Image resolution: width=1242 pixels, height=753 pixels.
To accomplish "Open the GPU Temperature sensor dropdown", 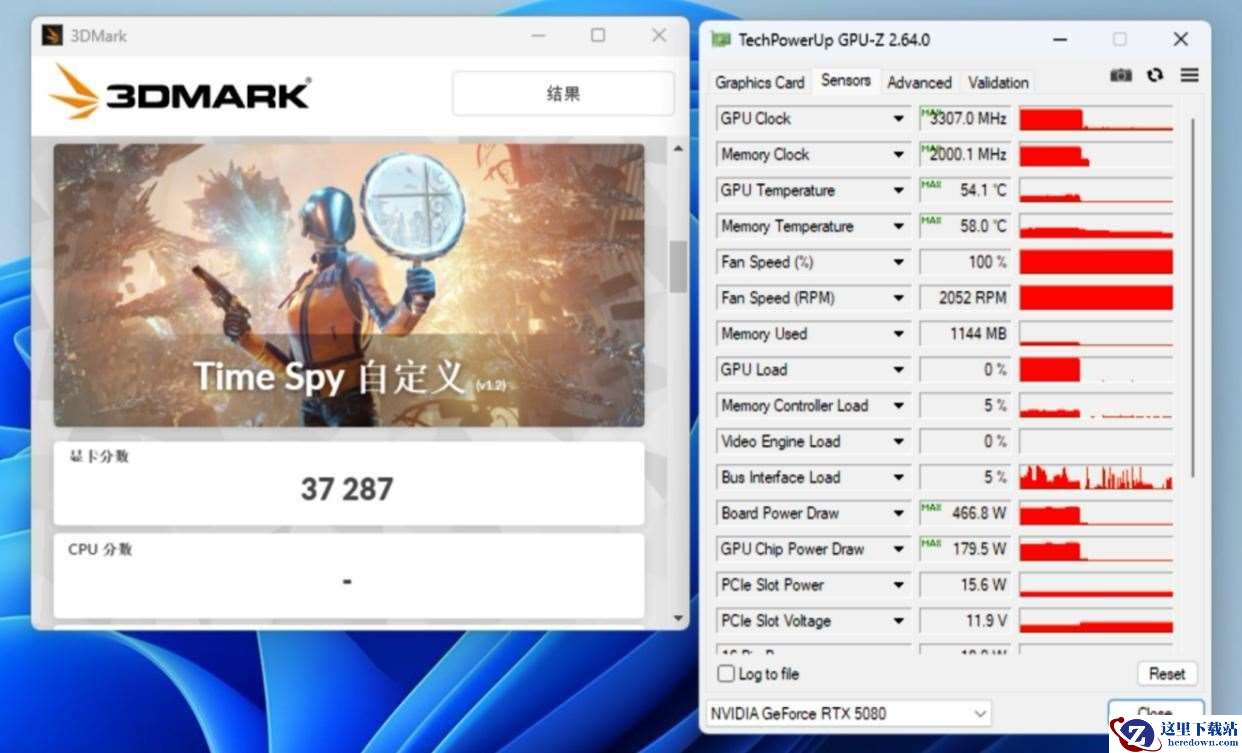I will point(898,190).
